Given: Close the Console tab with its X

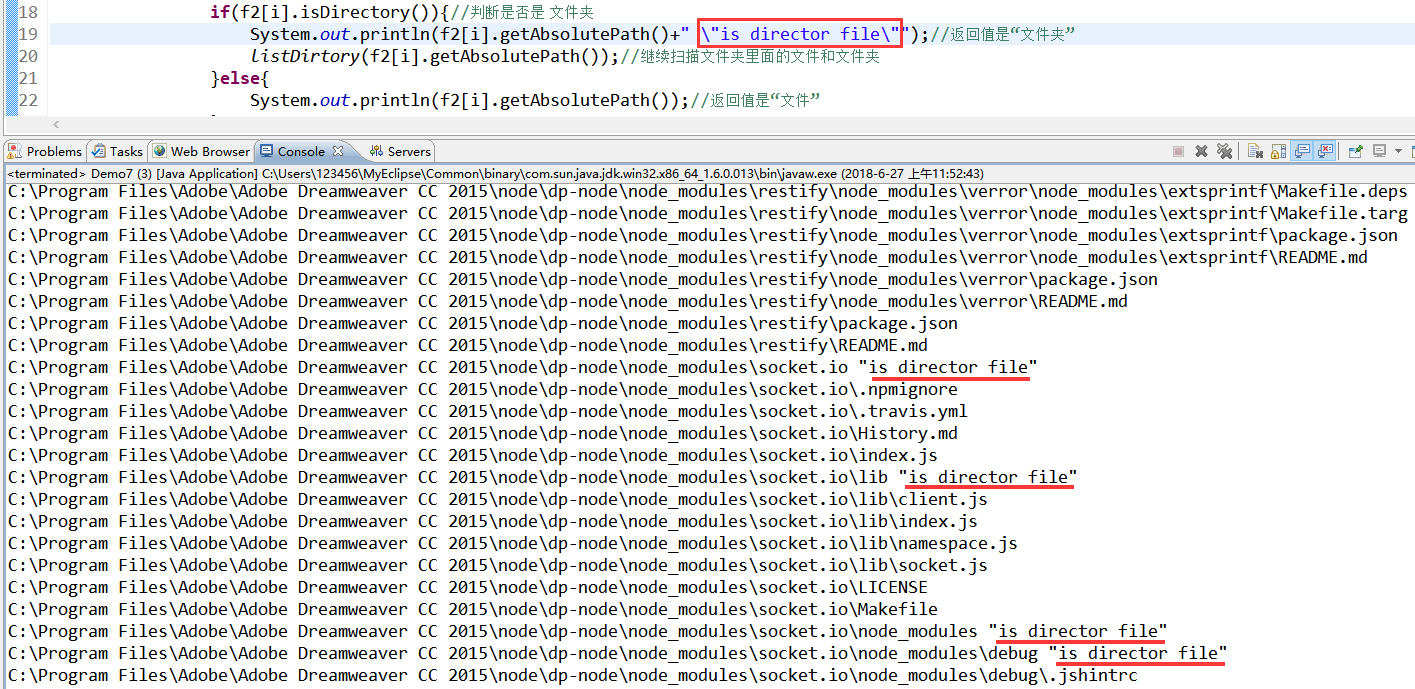Looking at the screenshot, I should click(338, 151).
